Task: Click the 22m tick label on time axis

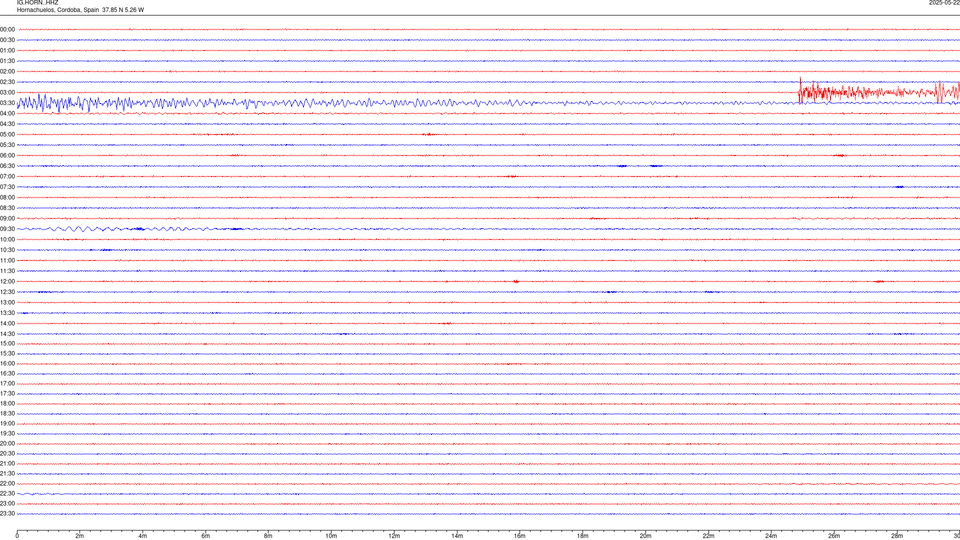Action: (708, 536)
